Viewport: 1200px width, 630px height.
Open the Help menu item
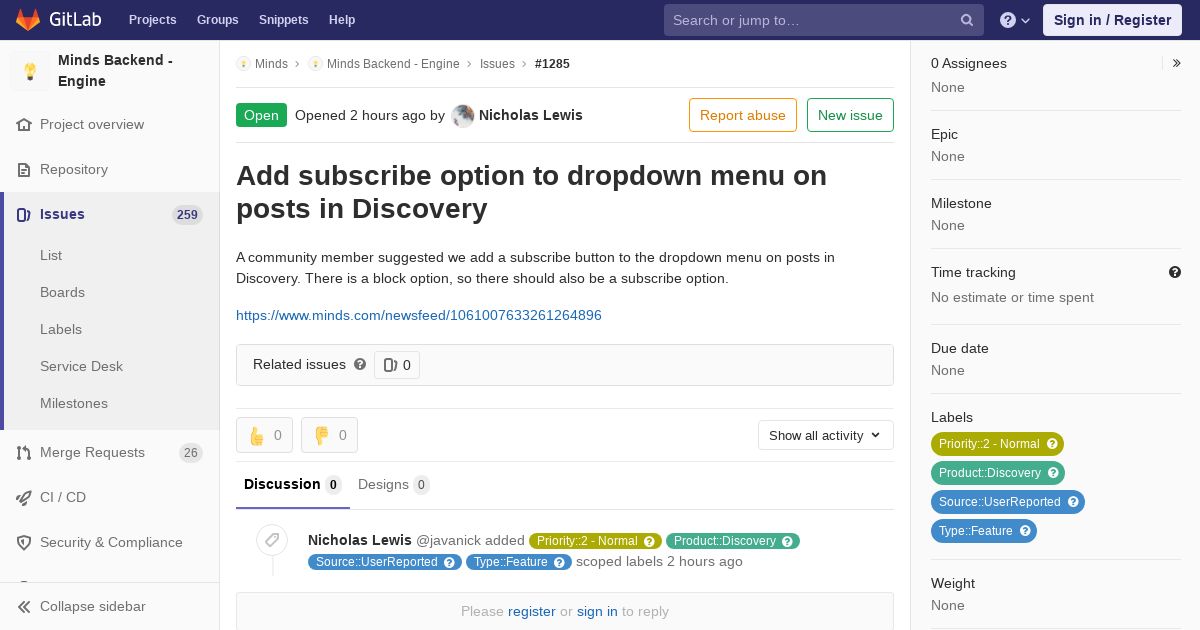342,20
